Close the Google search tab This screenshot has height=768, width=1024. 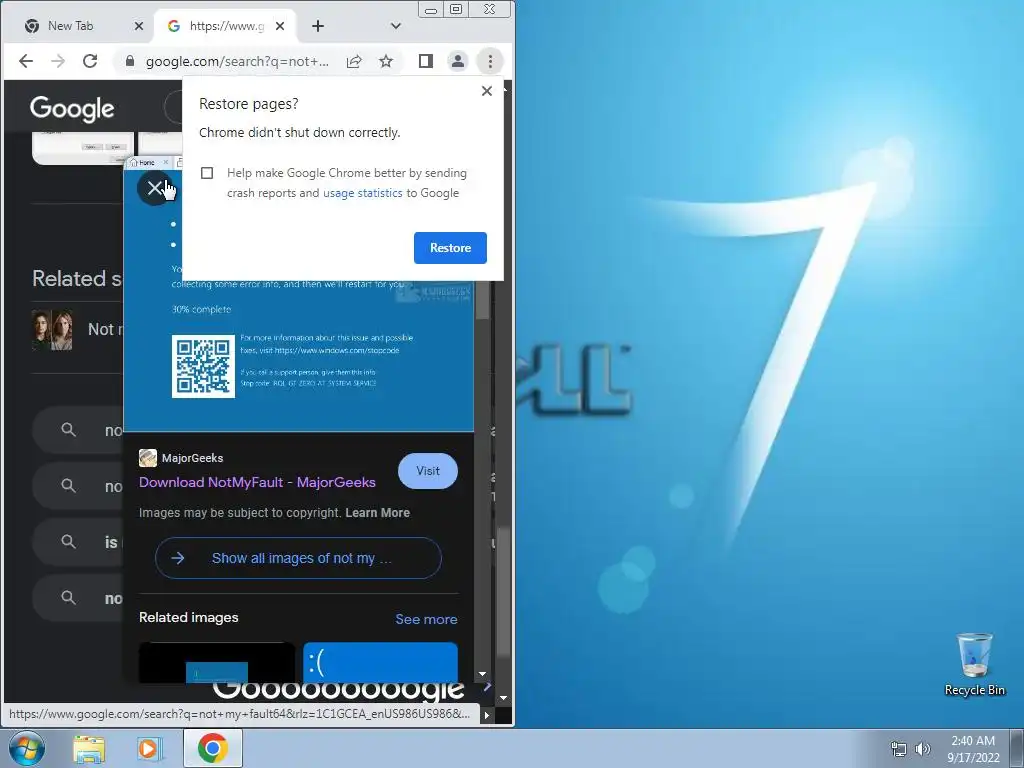[x=280, y=26]
